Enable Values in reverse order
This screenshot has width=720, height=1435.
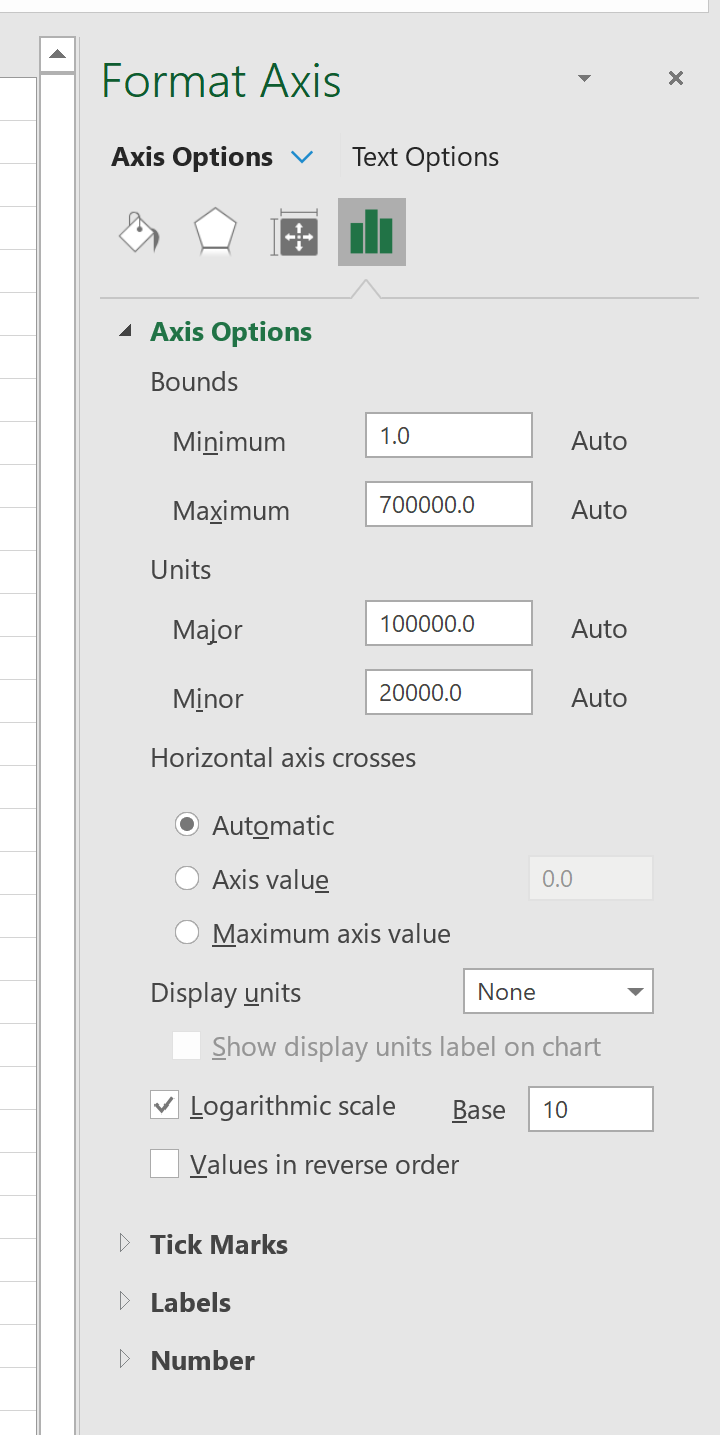point(164,1164)
